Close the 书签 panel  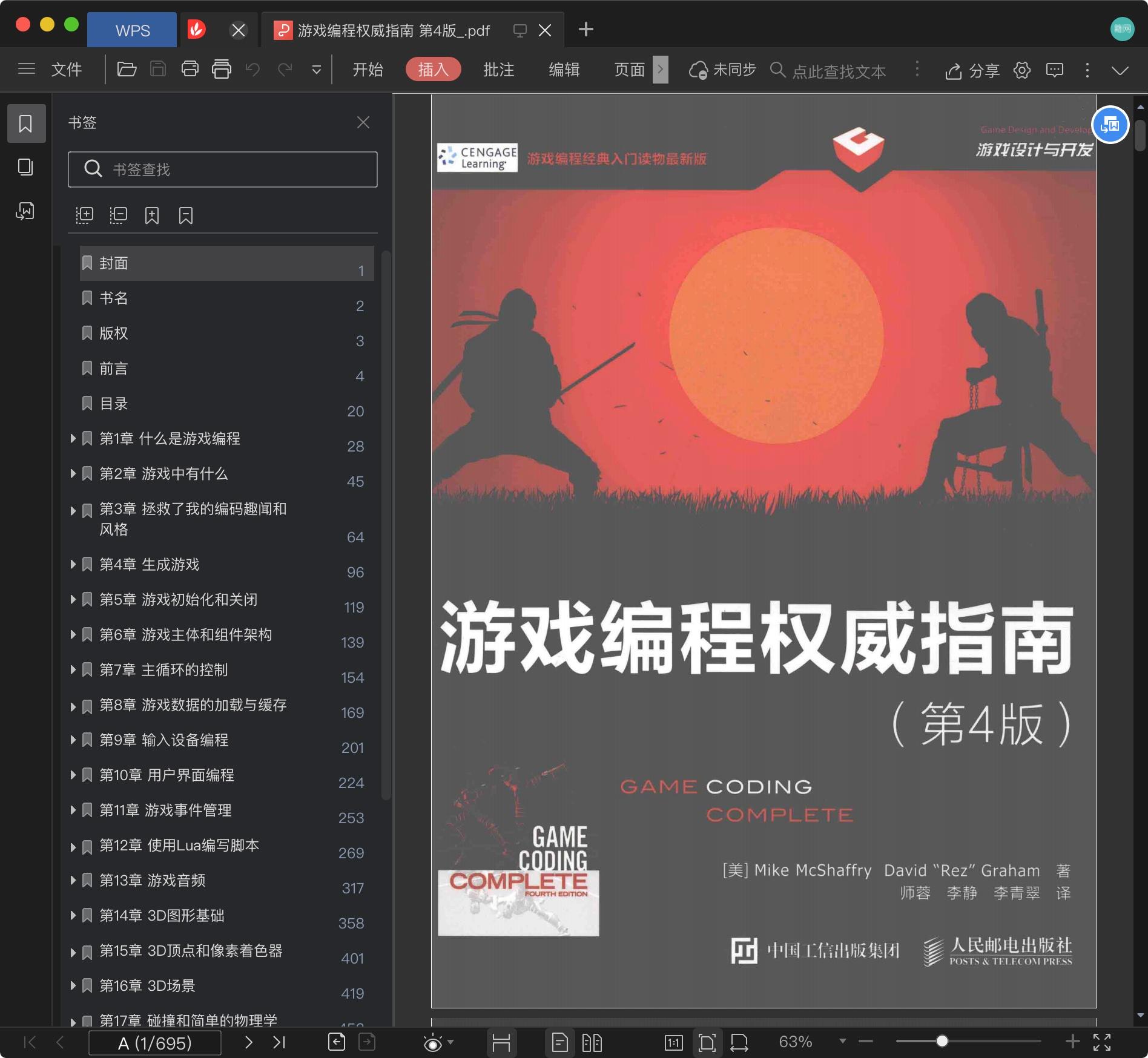coord(363,122)
